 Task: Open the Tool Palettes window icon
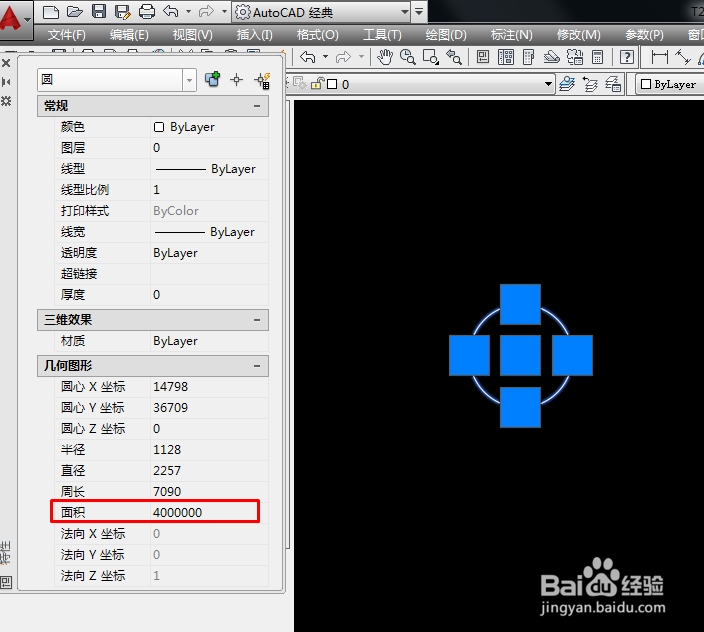click(529, 57)
